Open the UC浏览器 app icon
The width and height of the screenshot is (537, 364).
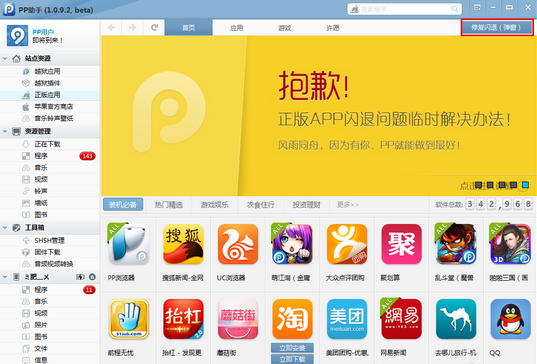238,244
